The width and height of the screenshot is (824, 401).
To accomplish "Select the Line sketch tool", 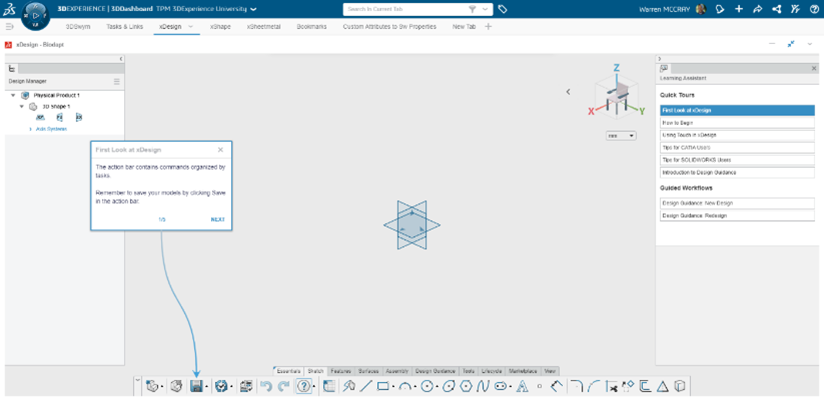I will click(366, 386).
